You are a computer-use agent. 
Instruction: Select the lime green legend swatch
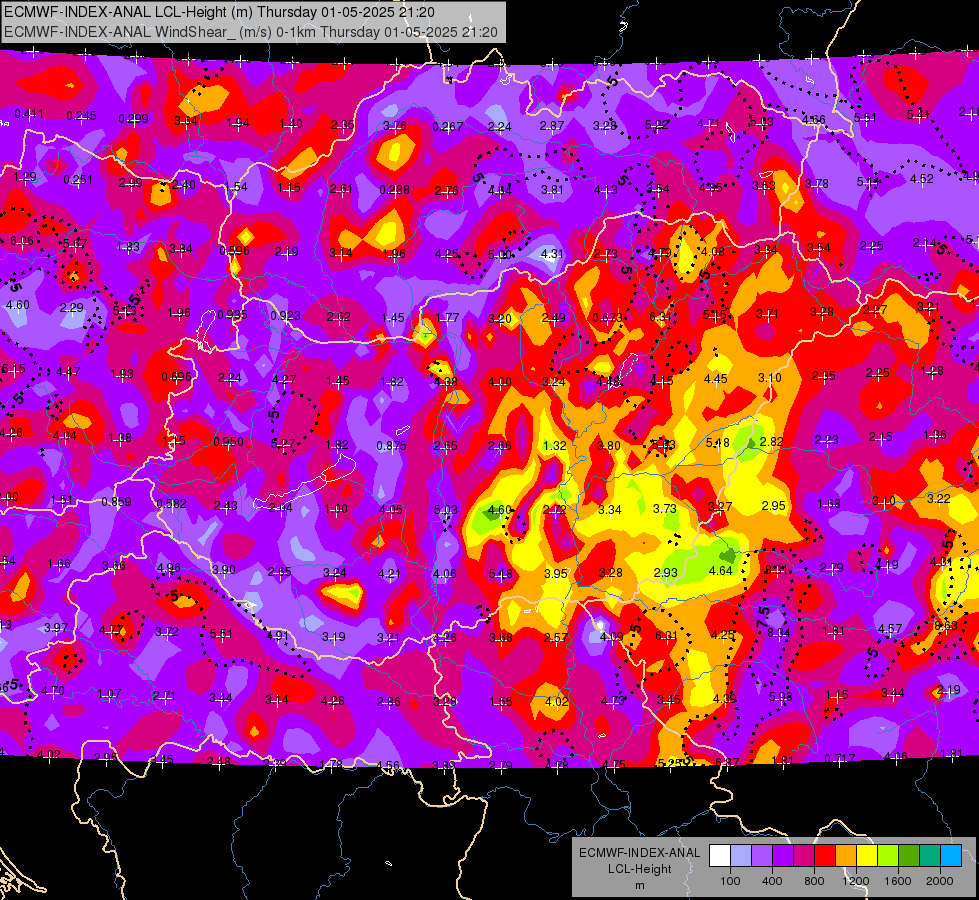(888, 856)
